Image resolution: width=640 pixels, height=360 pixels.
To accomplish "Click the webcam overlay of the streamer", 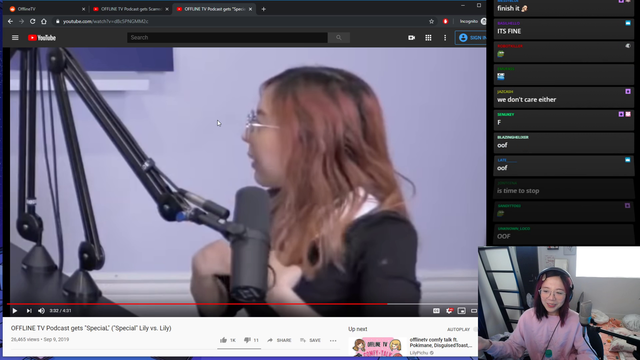I will point(559,302).
